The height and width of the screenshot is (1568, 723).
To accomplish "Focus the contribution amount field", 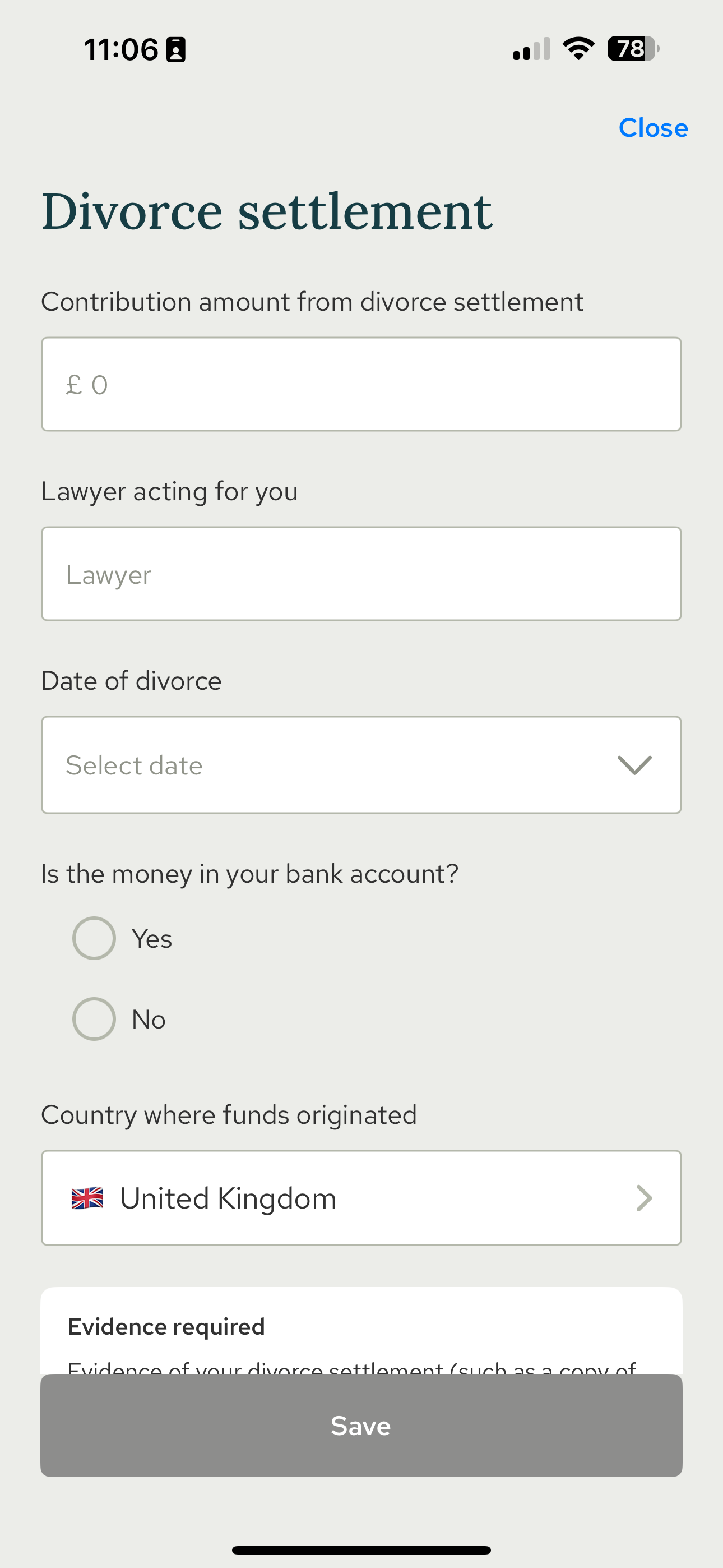I will (x=361, y=384).
